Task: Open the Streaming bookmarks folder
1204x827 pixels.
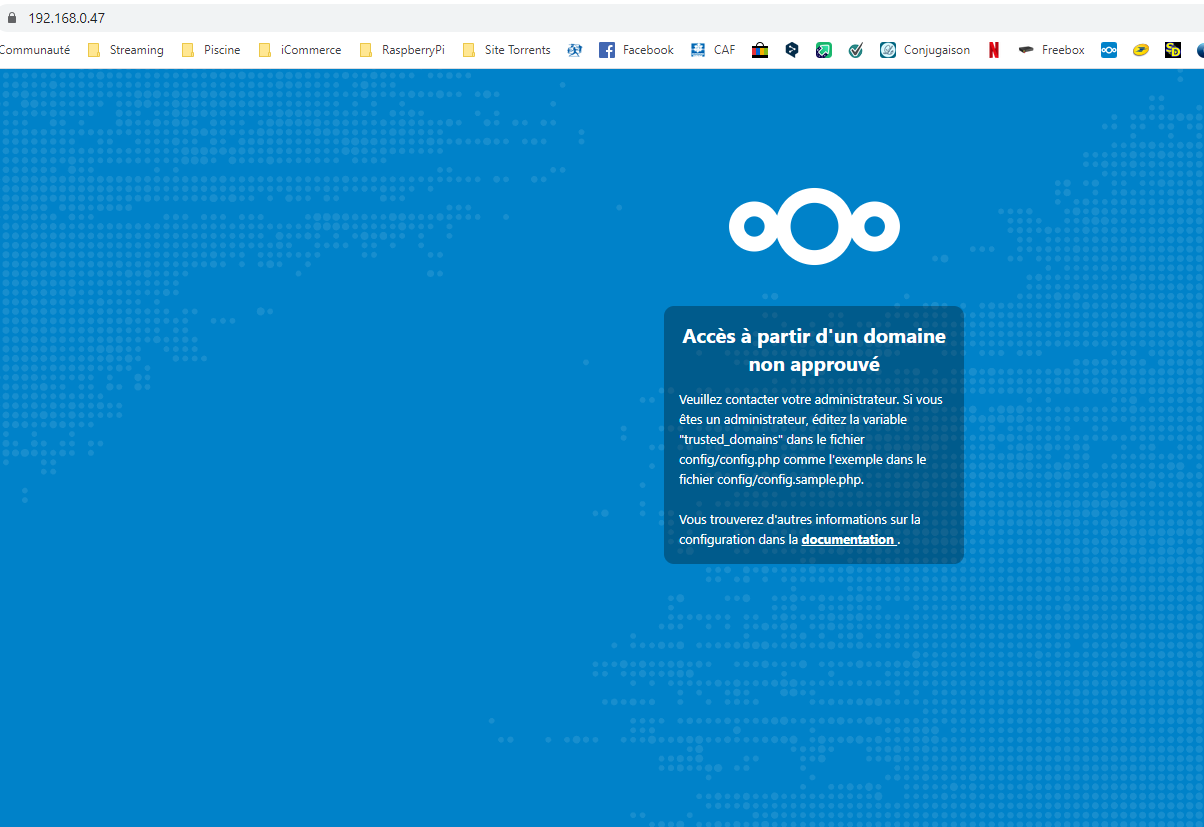Action: click(125, 50)
